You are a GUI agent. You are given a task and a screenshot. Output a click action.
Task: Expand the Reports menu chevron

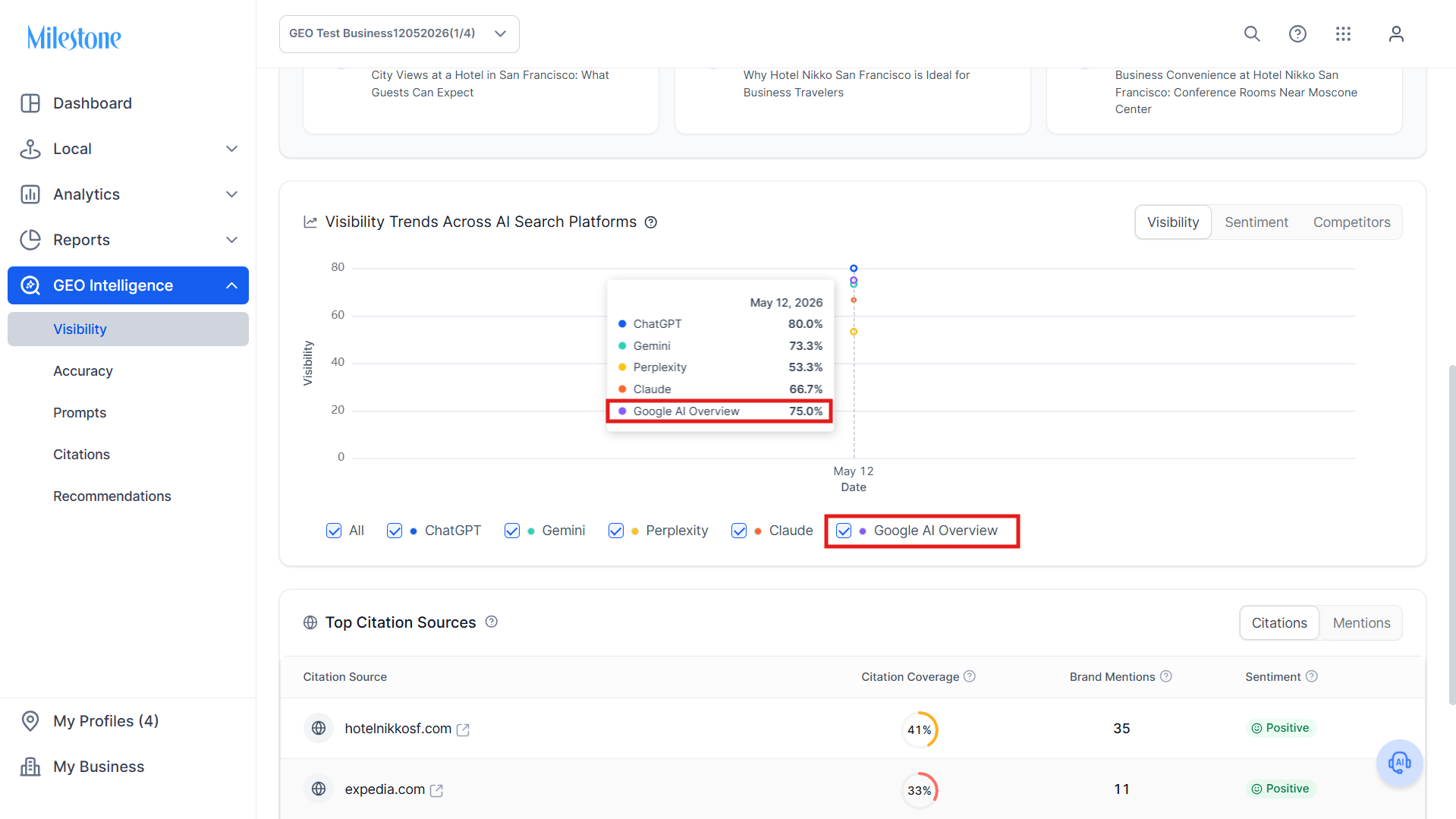point(232,240)
